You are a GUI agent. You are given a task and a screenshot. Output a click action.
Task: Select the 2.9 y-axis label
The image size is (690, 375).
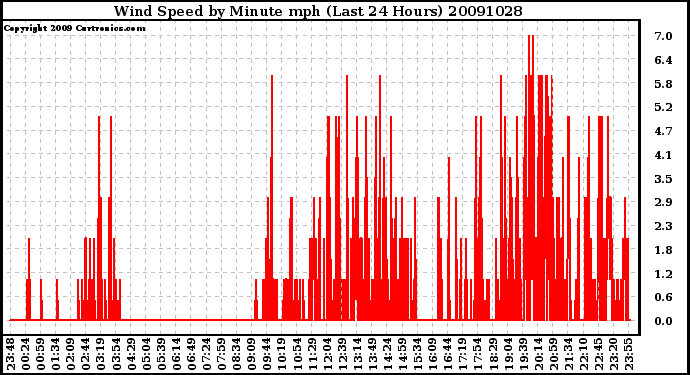[663, 202]
